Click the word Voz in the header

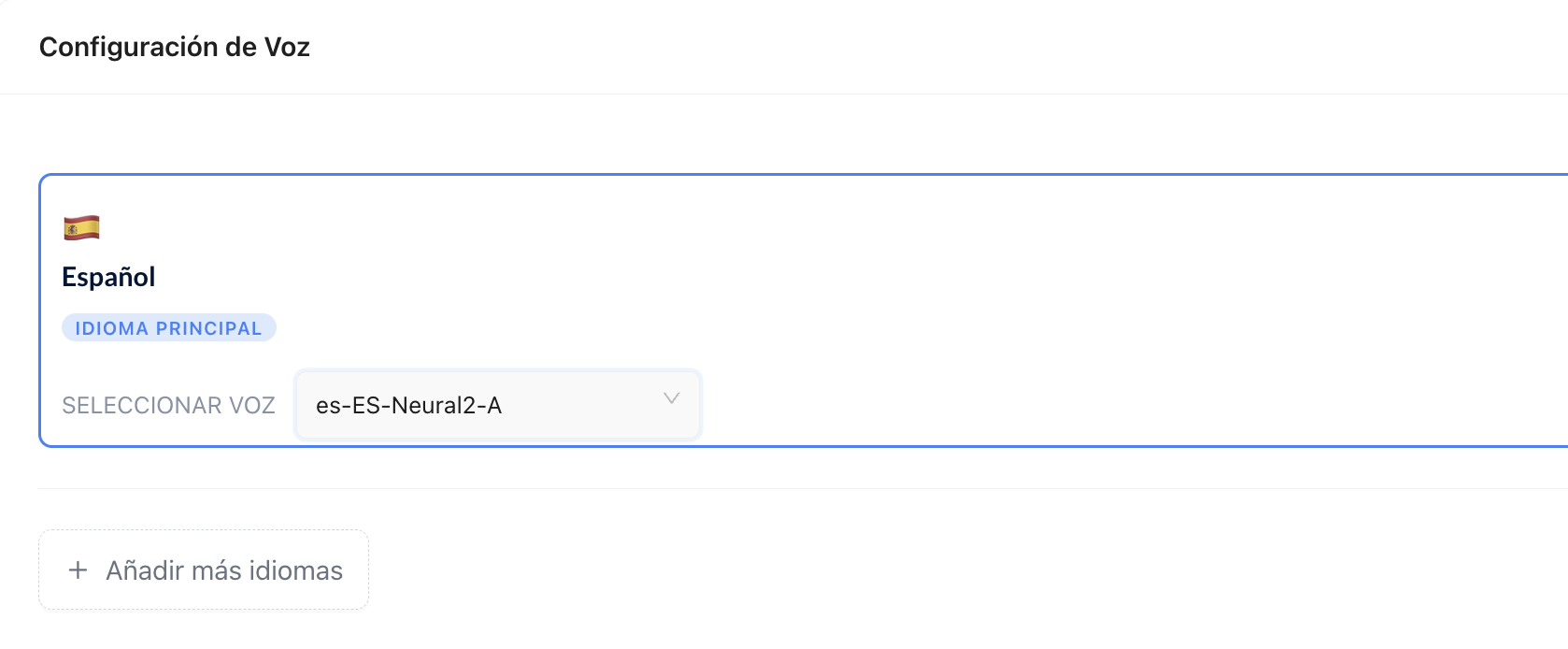pos(287,47)
